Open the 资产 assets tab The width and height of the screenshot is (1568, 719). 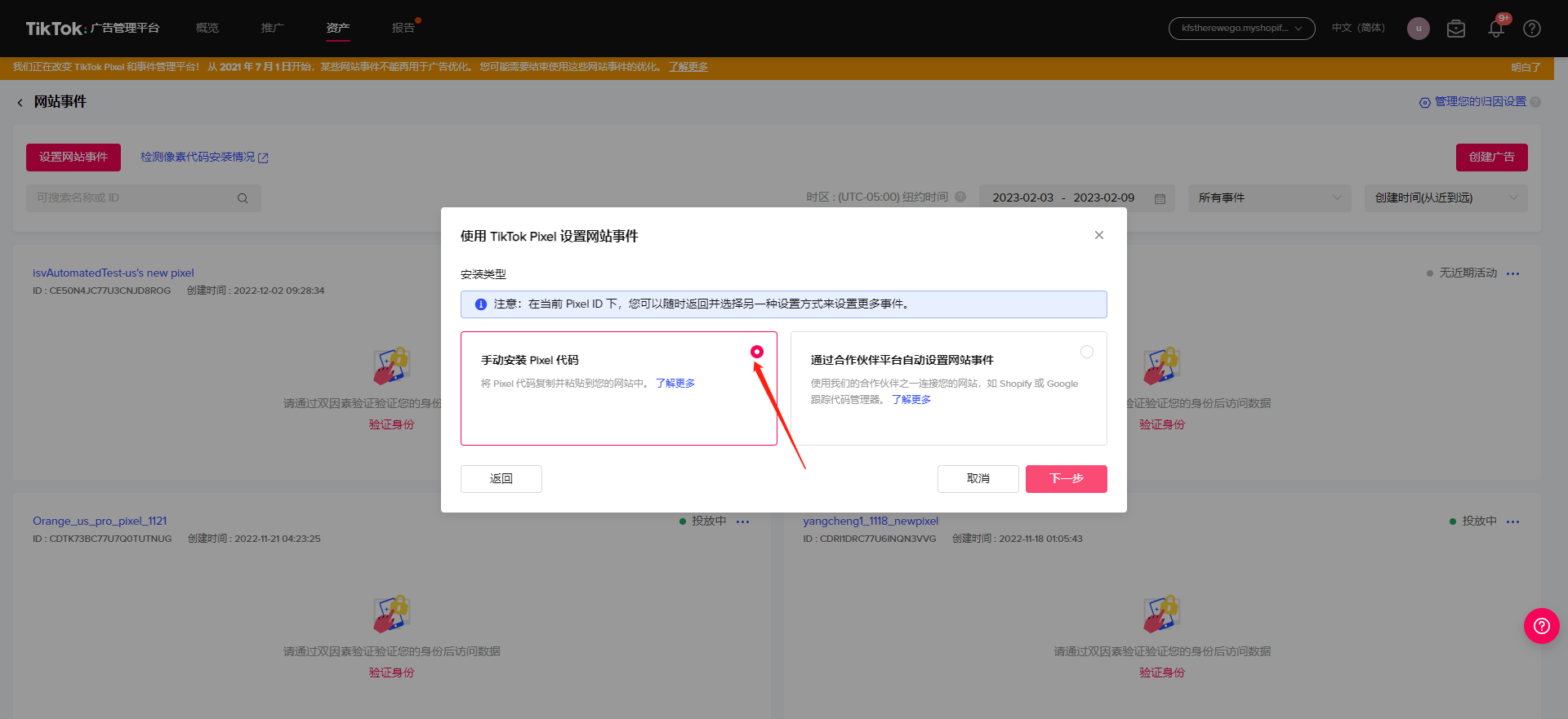click(338, 28)
